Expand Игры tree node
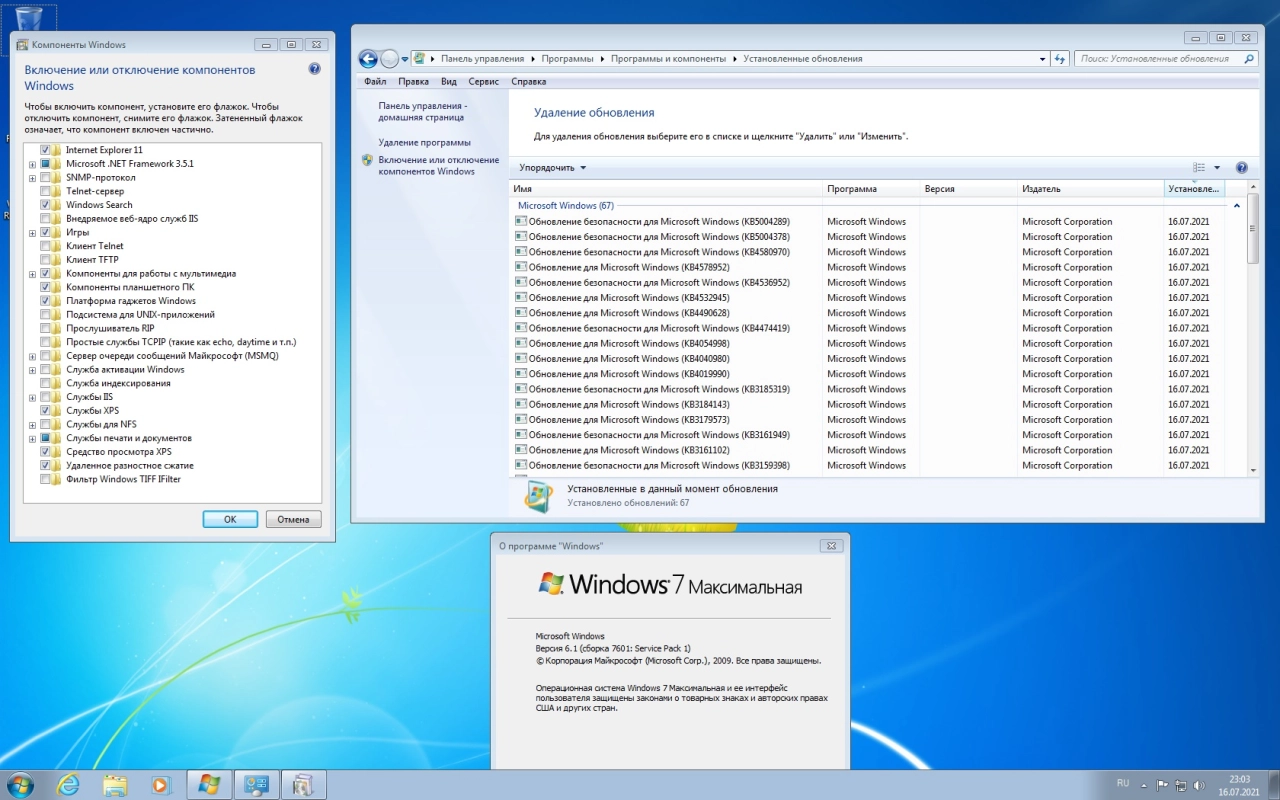1280x800 pixels. [32, 233]
